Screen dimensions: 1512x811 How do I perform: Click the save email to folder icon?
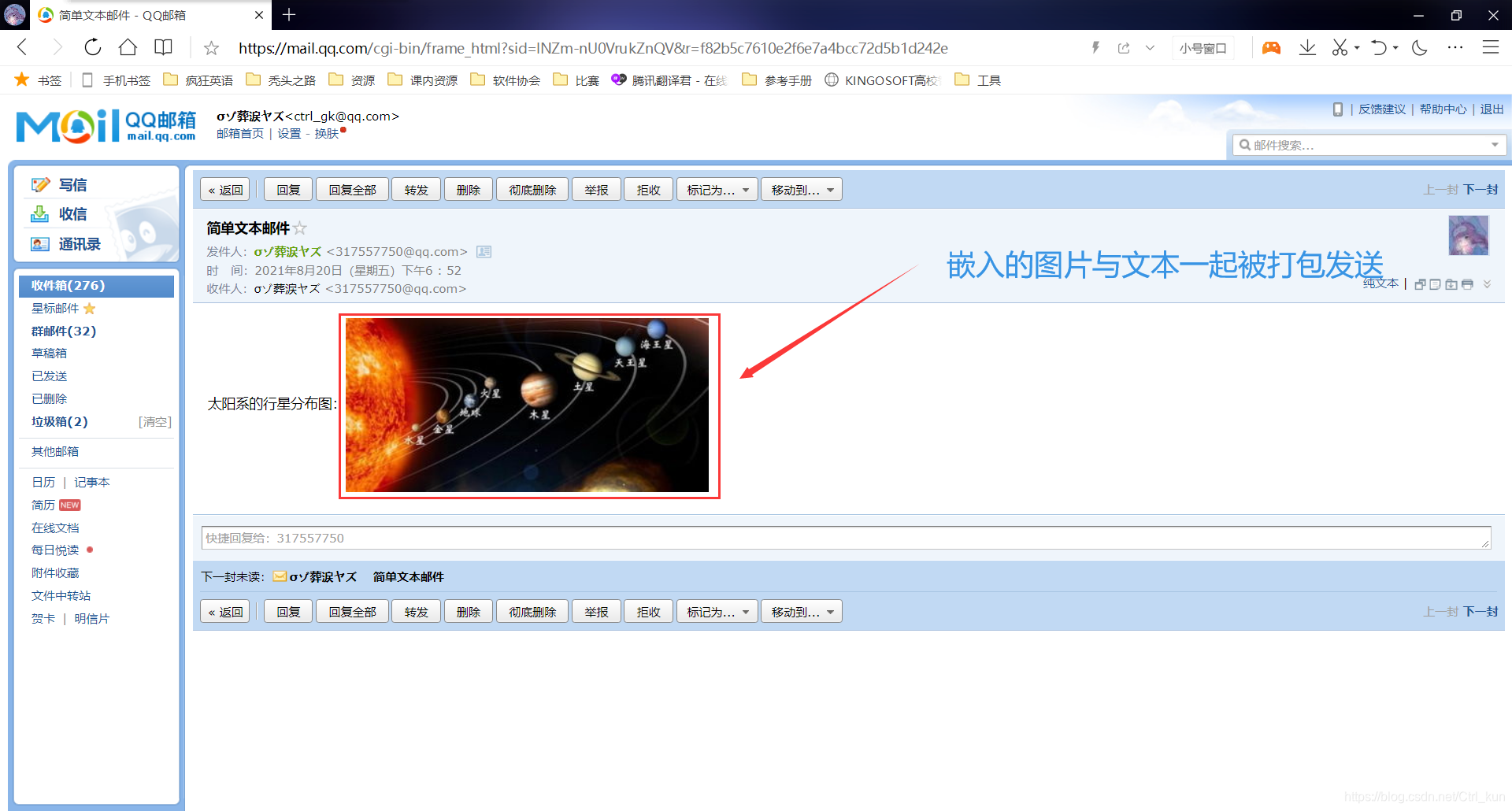pos(1451,284)
